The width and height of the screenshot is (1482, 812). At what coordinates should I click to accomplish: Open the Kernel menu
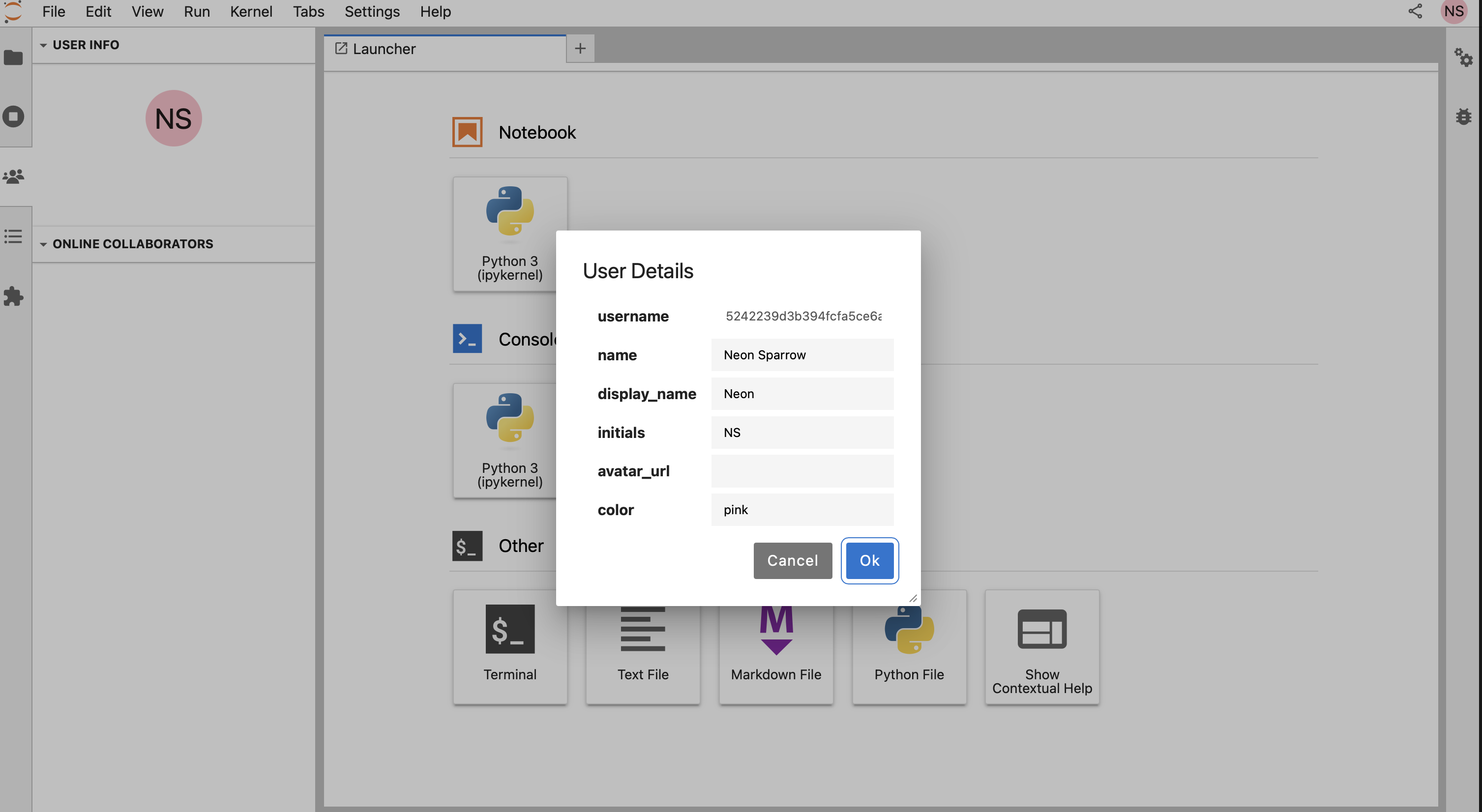(x=251, y=11)
